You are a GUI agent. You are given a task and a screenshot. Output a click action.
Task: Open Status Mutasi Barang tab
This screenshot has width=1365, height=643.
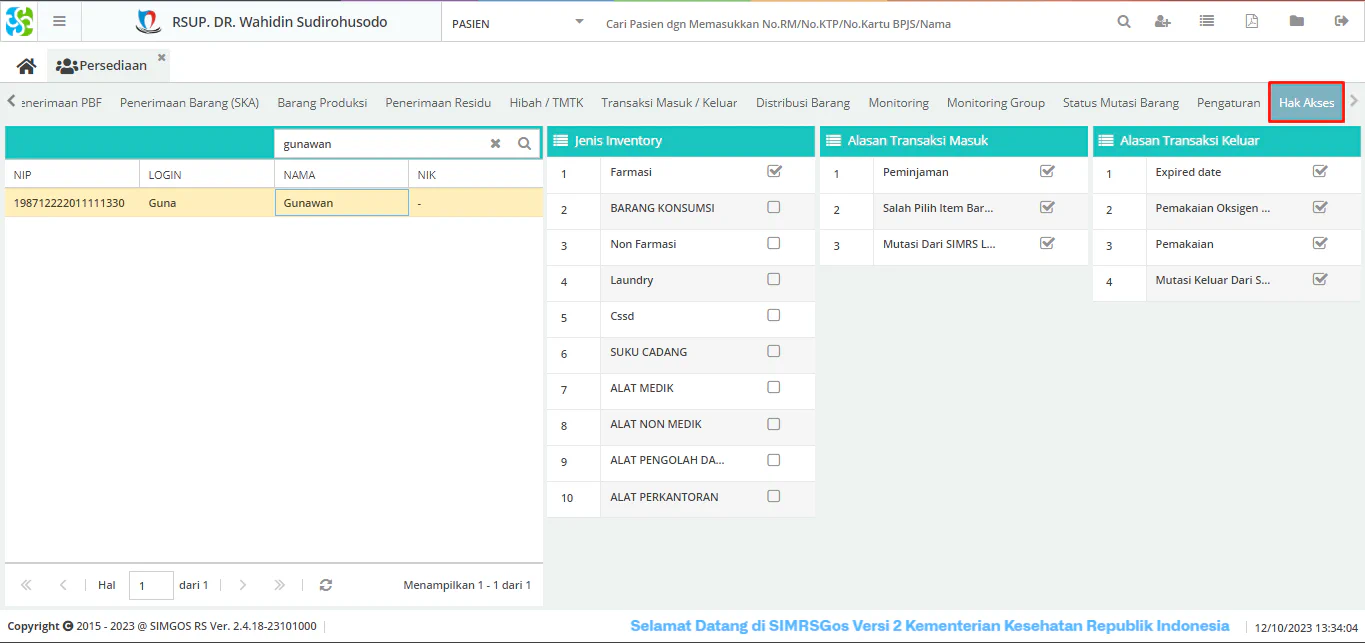(1121, 103)
